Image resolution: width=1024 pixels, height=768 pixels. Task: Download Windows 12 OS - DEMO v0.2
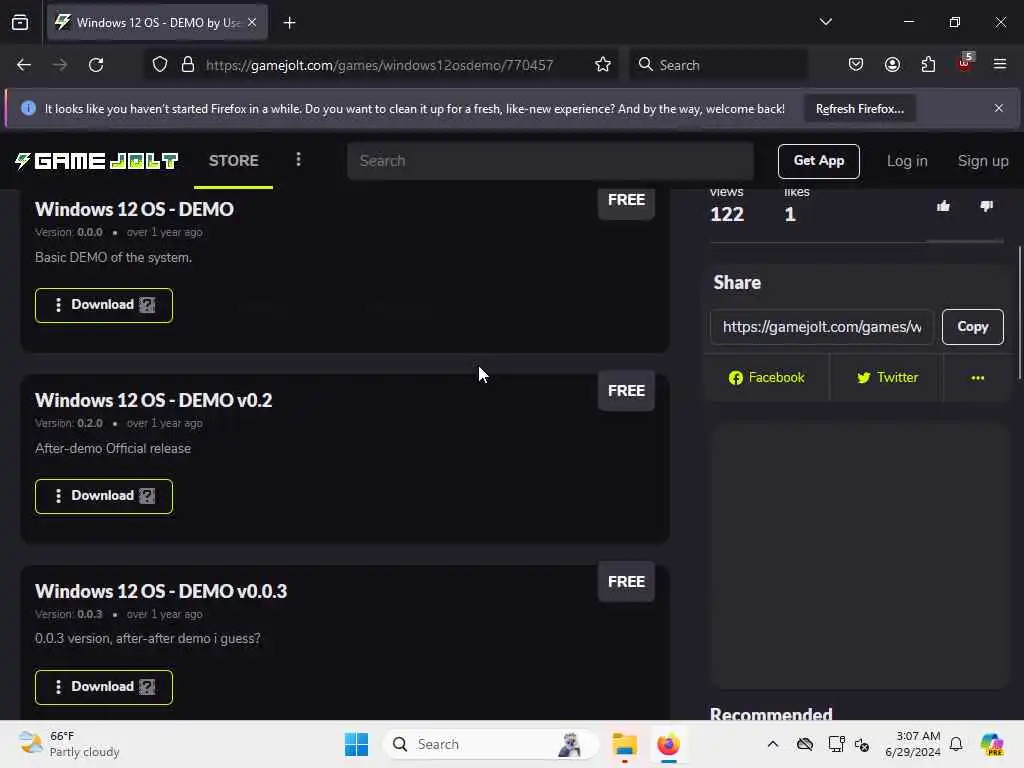tap(104, 496)
